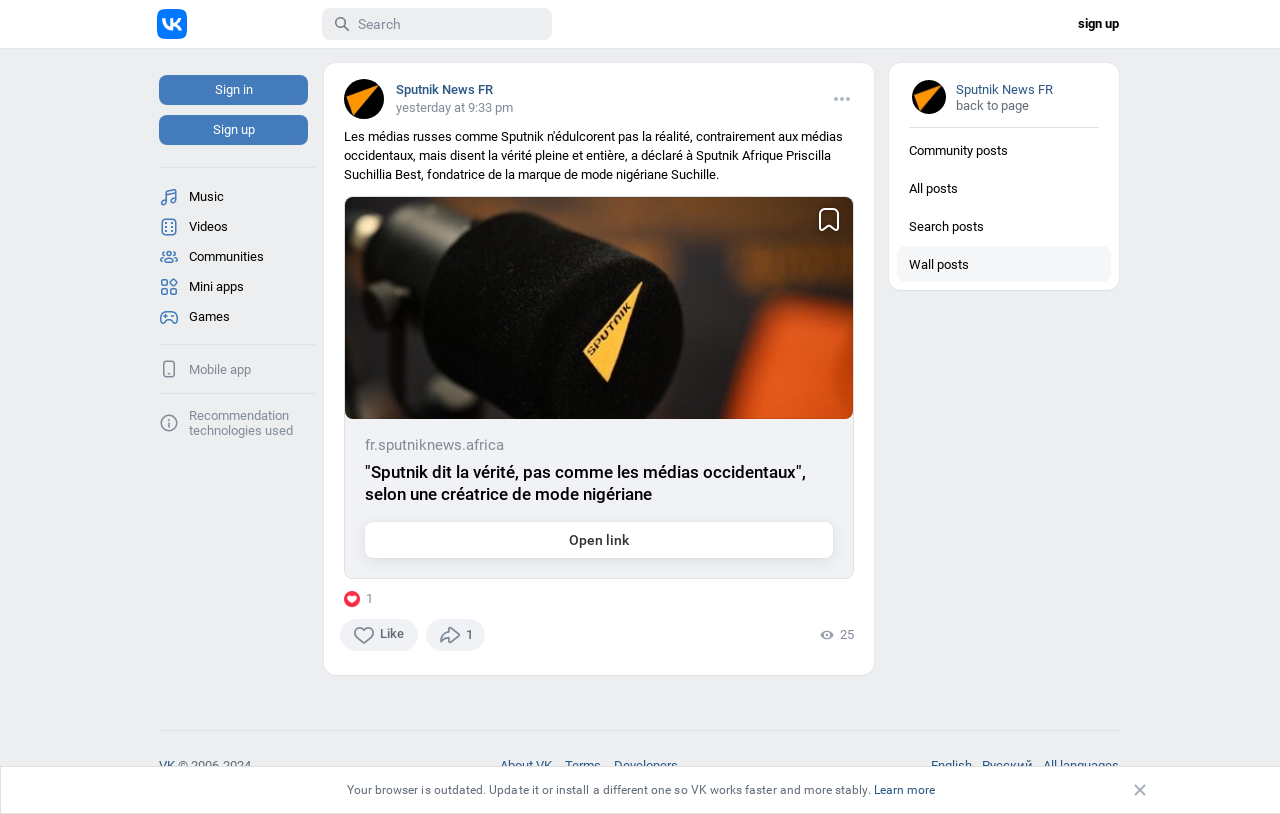Click the search magnifier icon
The height and width of the screenshot is (814, 1280).
pos(342,24)
